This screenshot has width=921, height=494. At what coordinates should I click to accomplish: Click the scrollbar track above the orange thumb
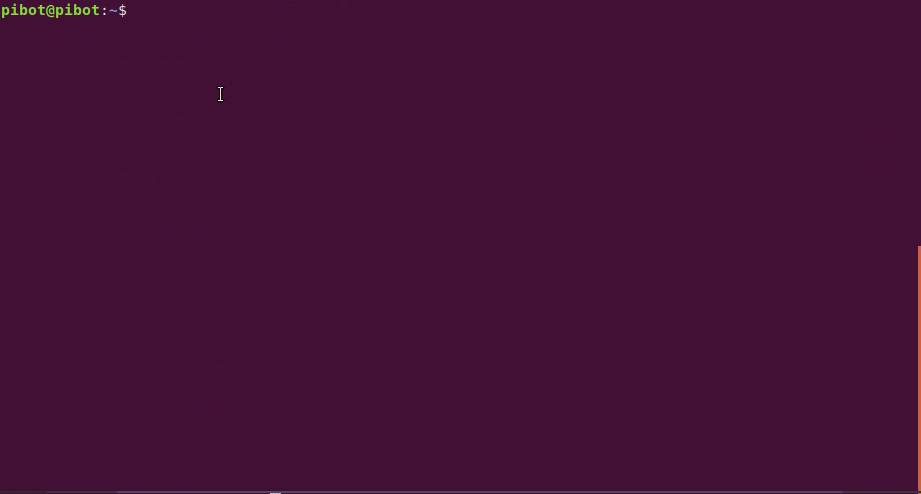point(919,123)
